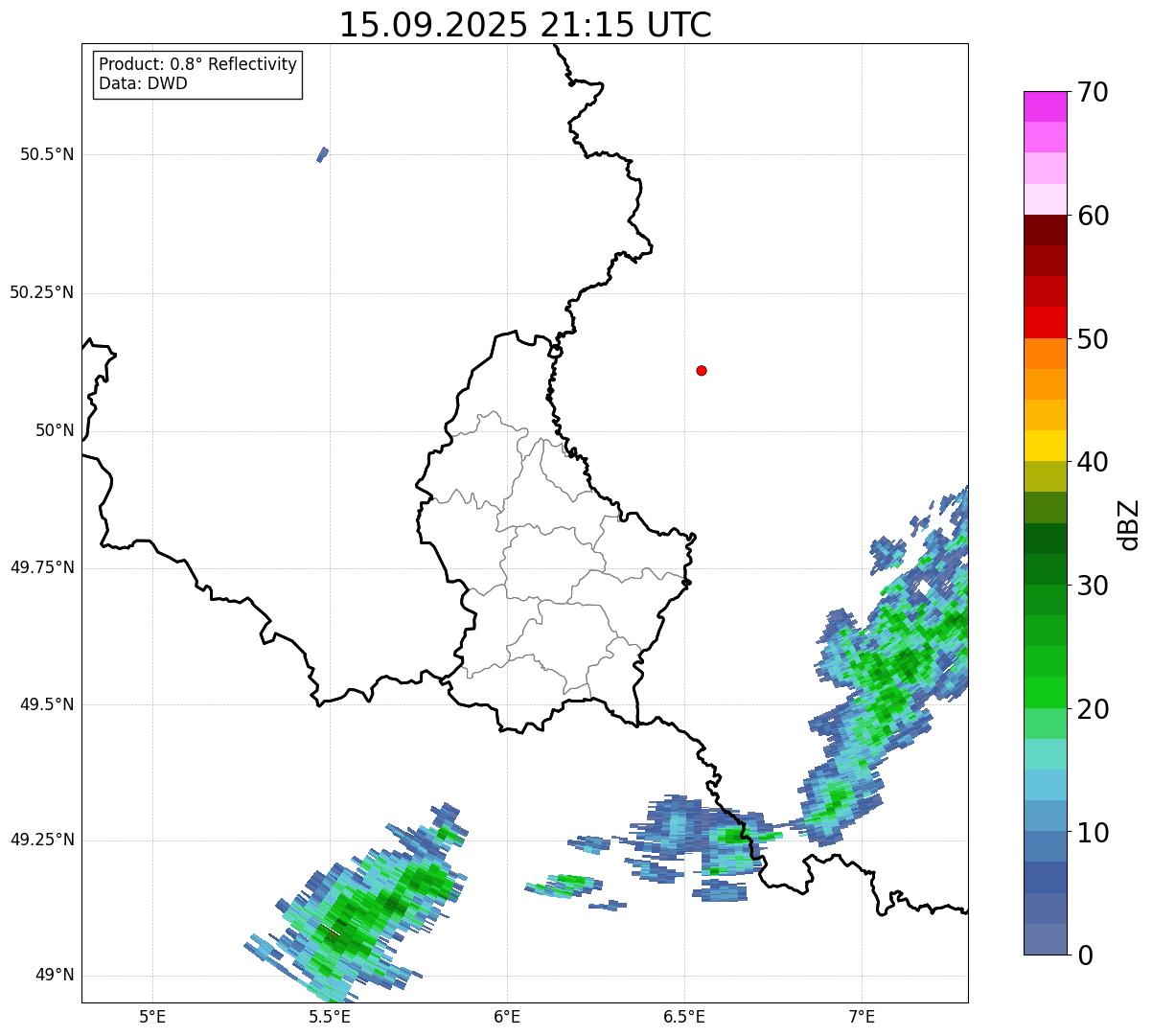
Task: Click the 6°E longitude label
Action: tap(507, 1016)
